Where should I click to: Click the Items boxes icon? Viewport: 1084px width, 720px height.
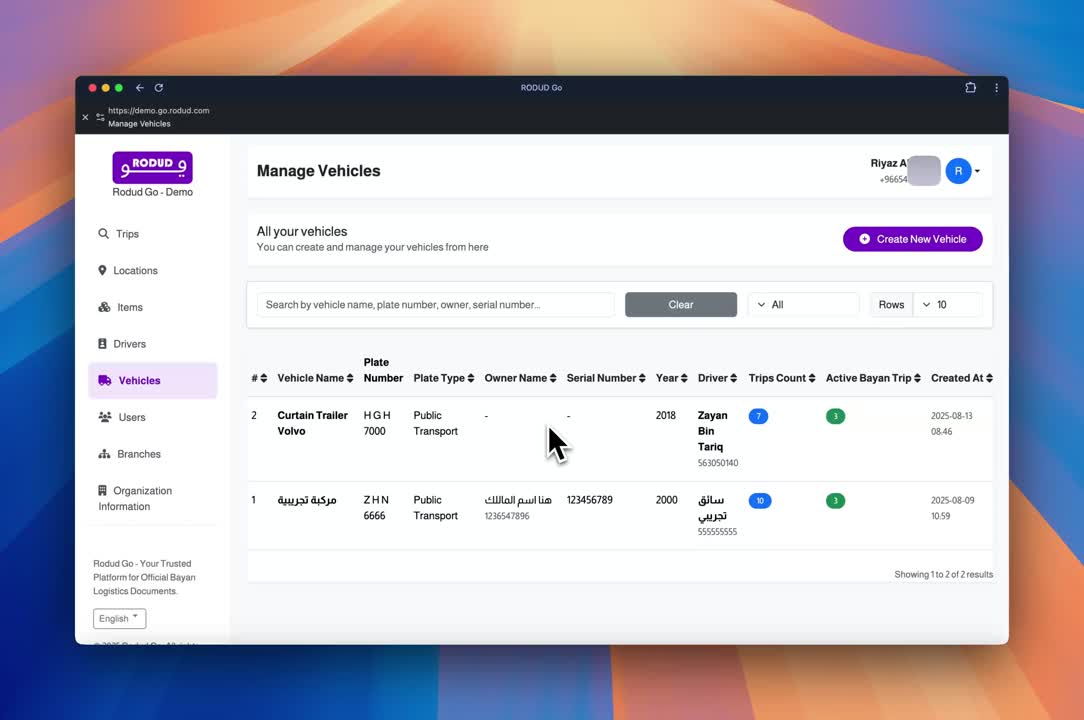pyautogui.click(x=104, y=307)
